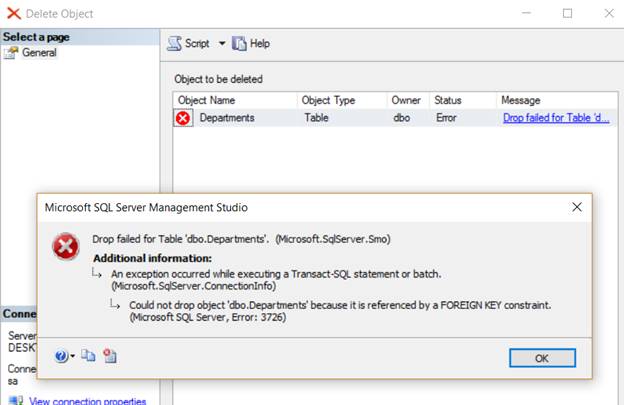
Task: Click the Owner column header
Action: pyautogui.click(x=407, y=100)
